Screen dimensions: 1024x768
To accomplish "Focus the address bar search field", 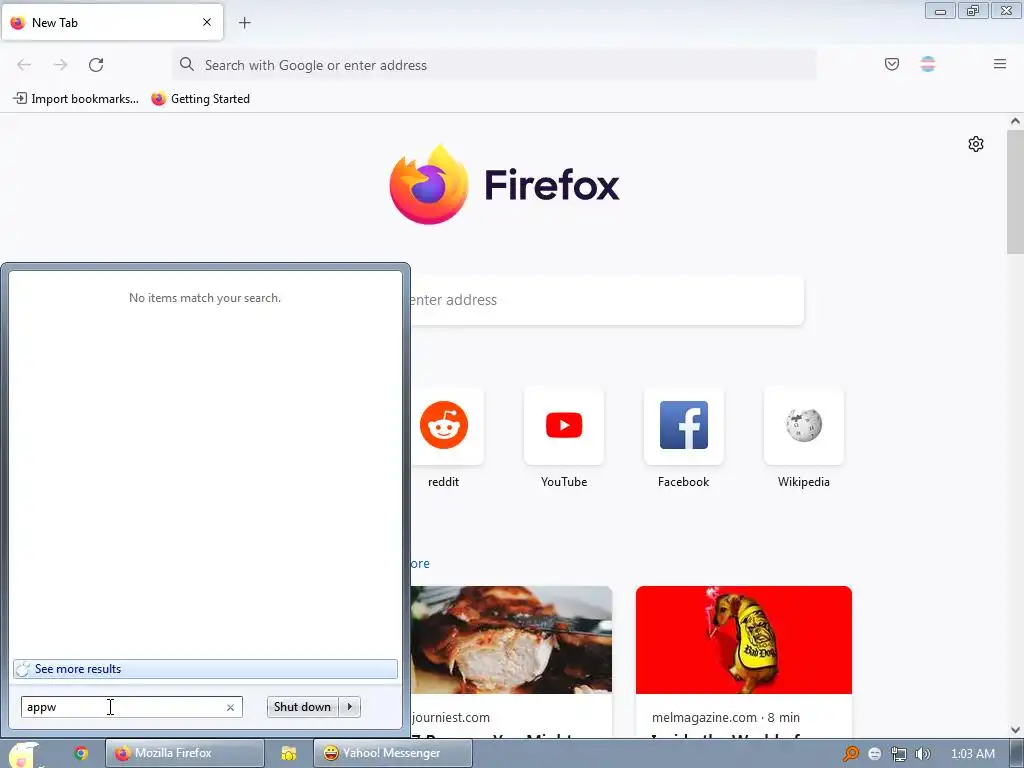I will pyautogui.click(x=494, y=65).
